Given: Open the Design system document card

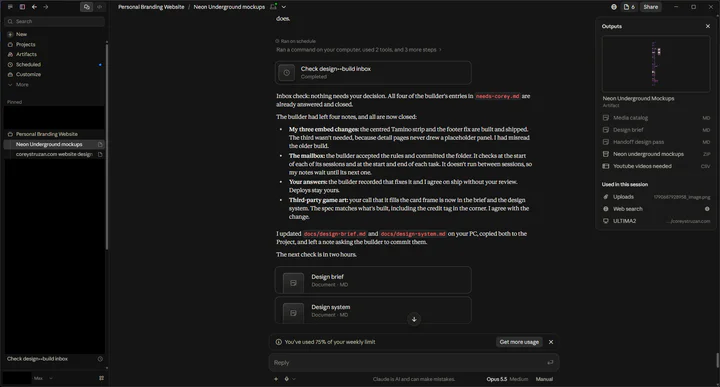Looking at the screenshot, I should pos(373,310).
